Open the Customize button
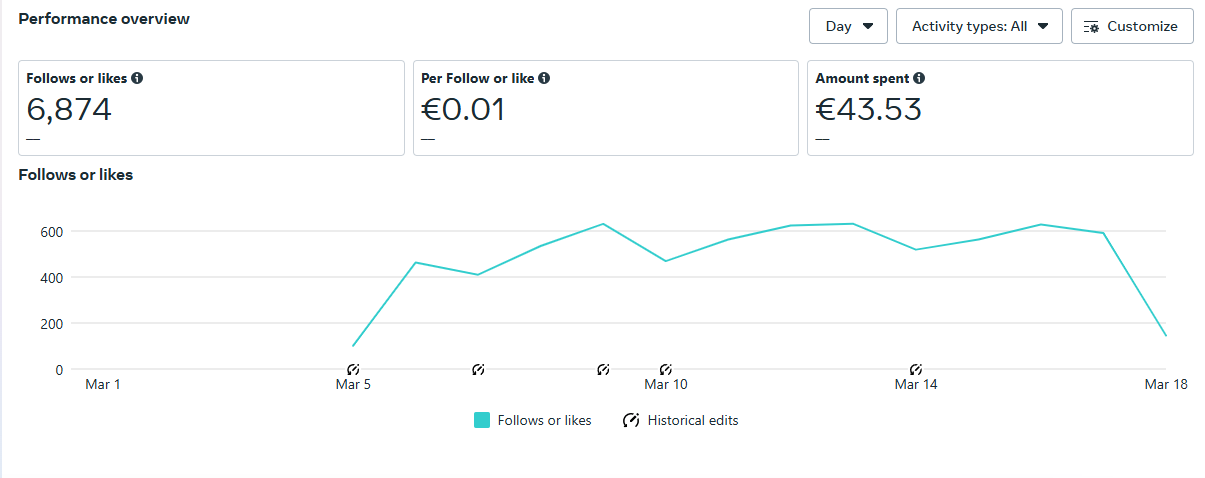1205x478 pixels. tap(1132, 27)
